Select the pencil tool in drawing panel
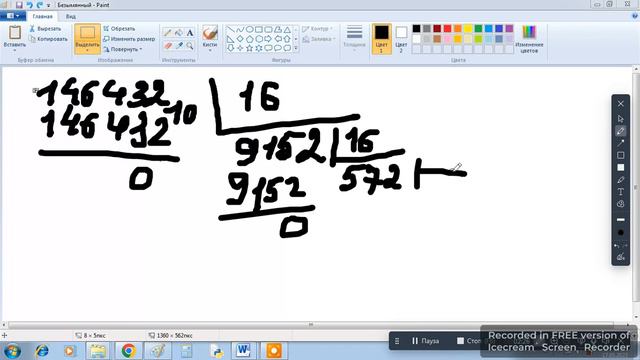The height and width of the screenshot is (360, 640). coord(620,131)
